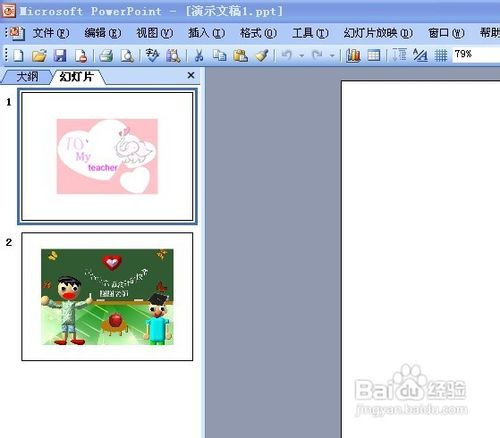
Task: Open Print Preview magnifier icon
Action: coord(127,55)
